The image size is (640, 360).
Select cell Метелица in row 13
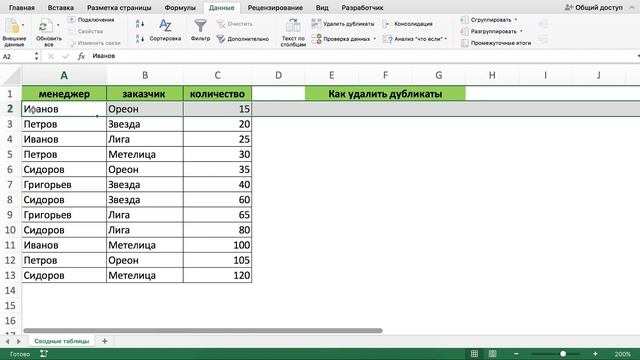(x=145, y=275)
